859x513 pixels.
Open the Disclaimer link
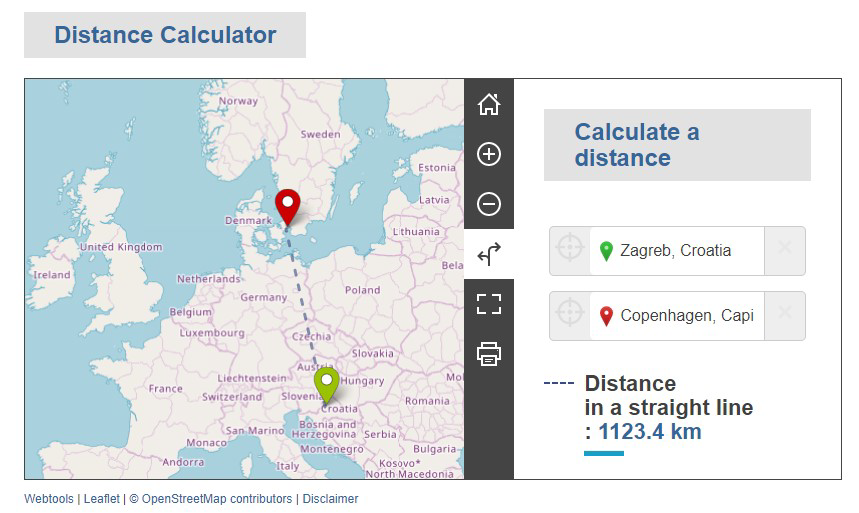330,499
